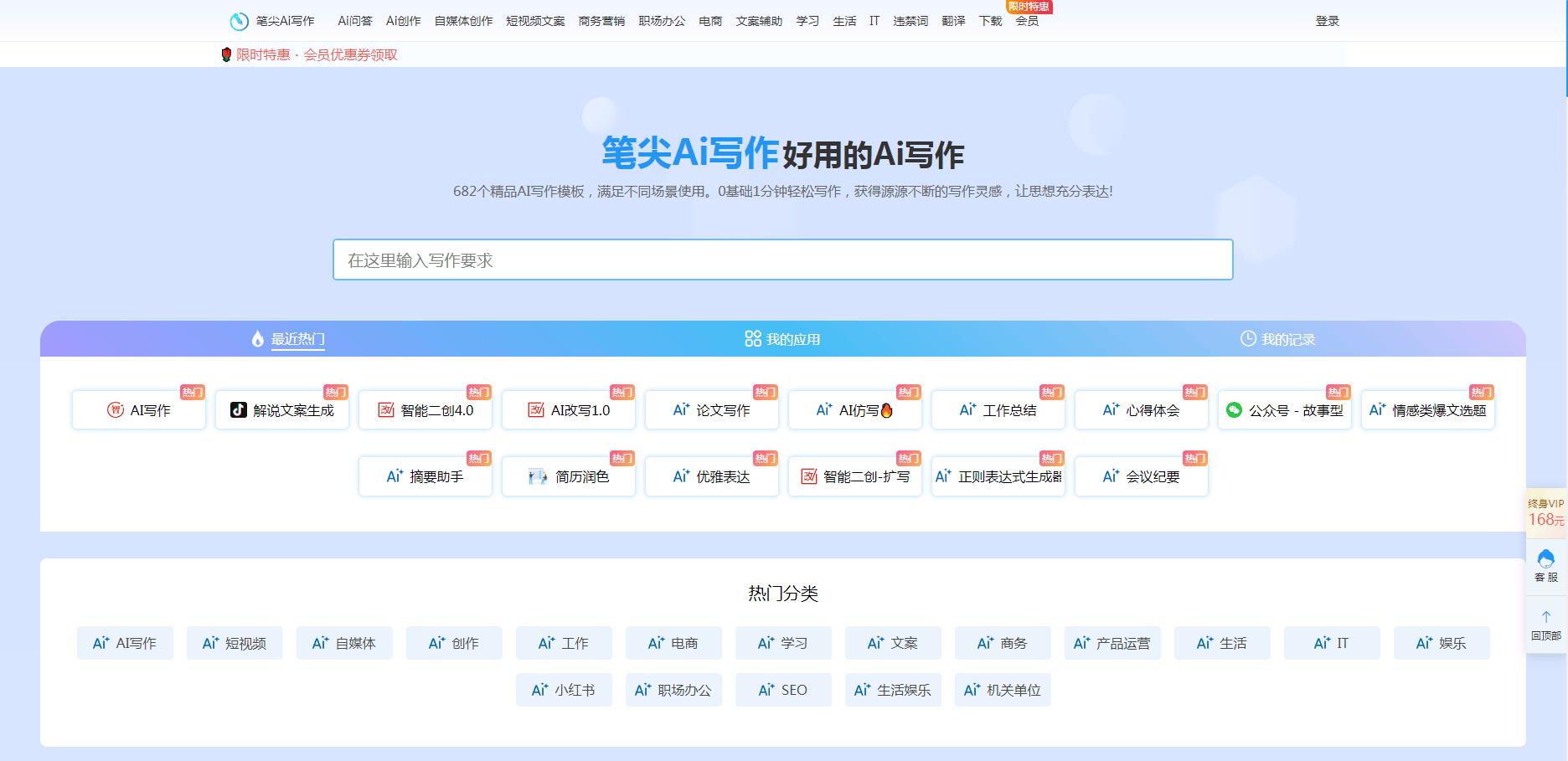Click the 终身VIP 168元 promo badge

[x=1545, y=512]
